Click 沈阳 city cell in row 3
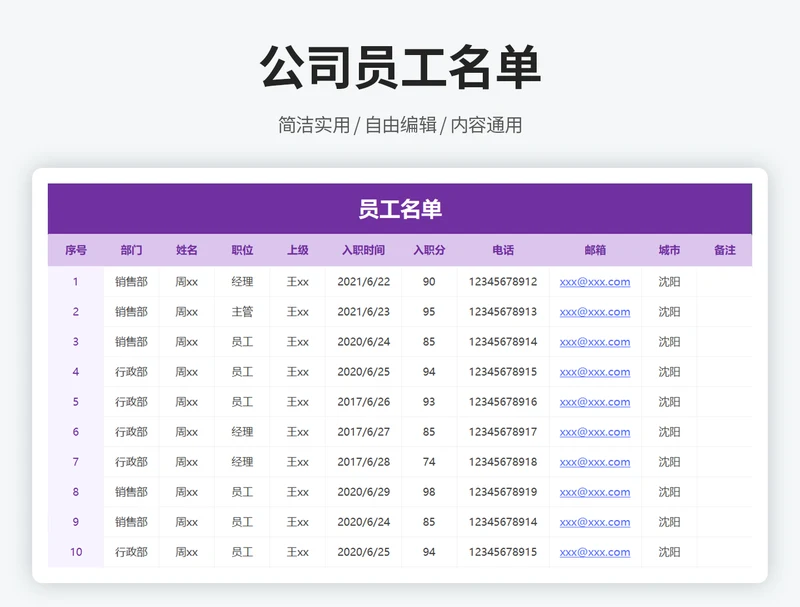The image size is (800, 607). tap(669, 342)
